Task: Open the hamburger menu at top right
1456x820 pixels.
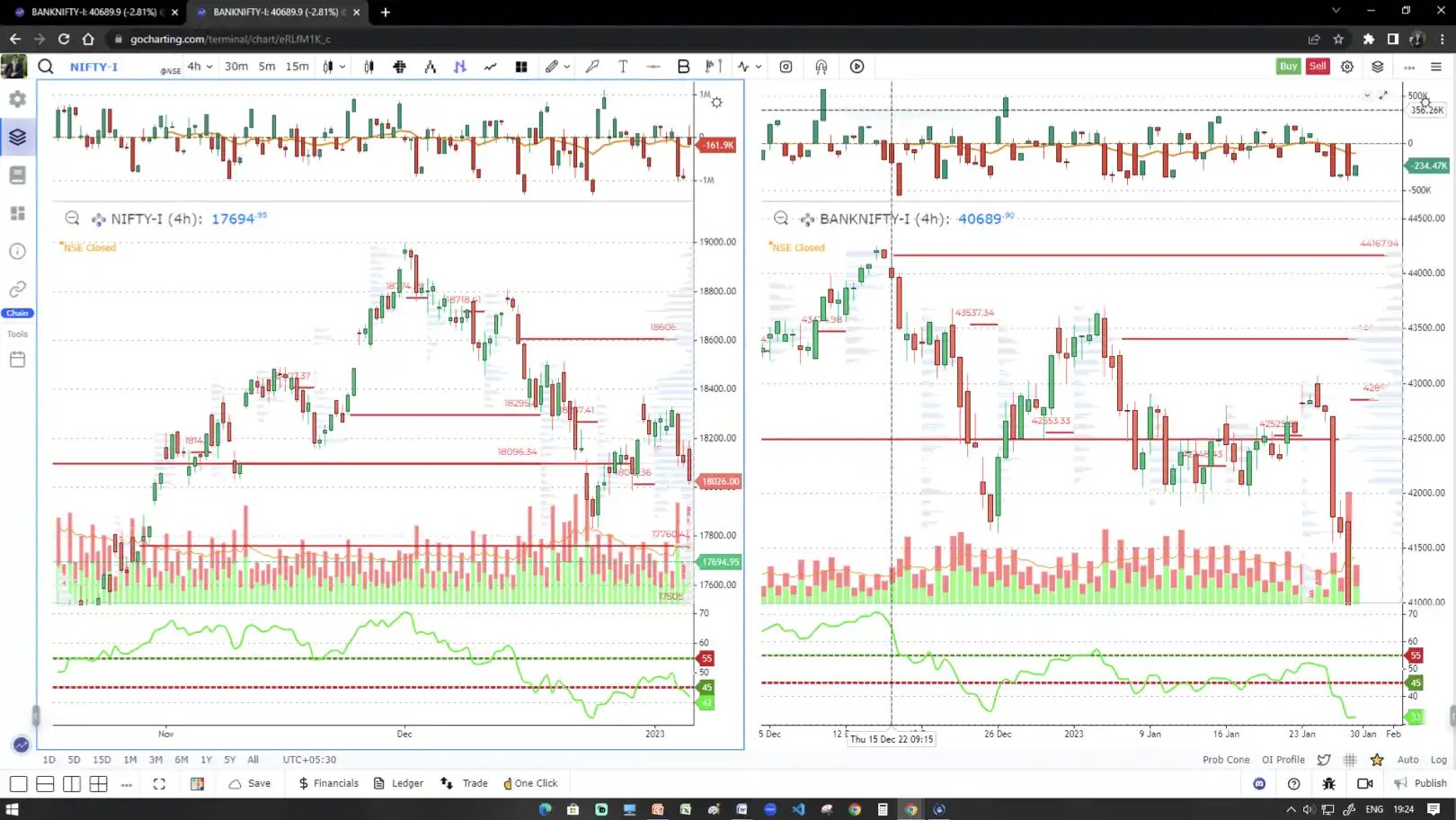Action: pyautogui.click(x=1435, y=66)
